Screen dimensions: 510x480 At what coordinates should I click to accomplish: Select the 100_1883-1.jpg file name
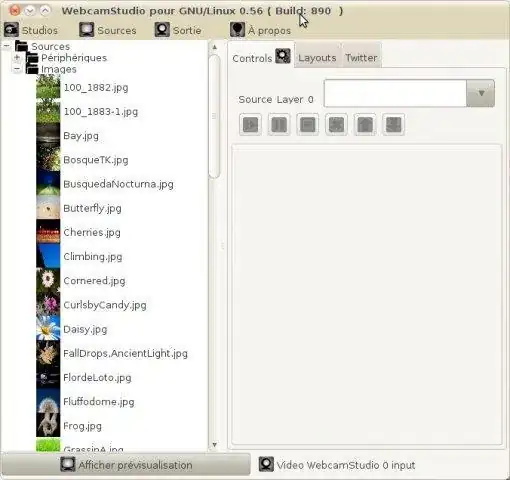(101, 112)
